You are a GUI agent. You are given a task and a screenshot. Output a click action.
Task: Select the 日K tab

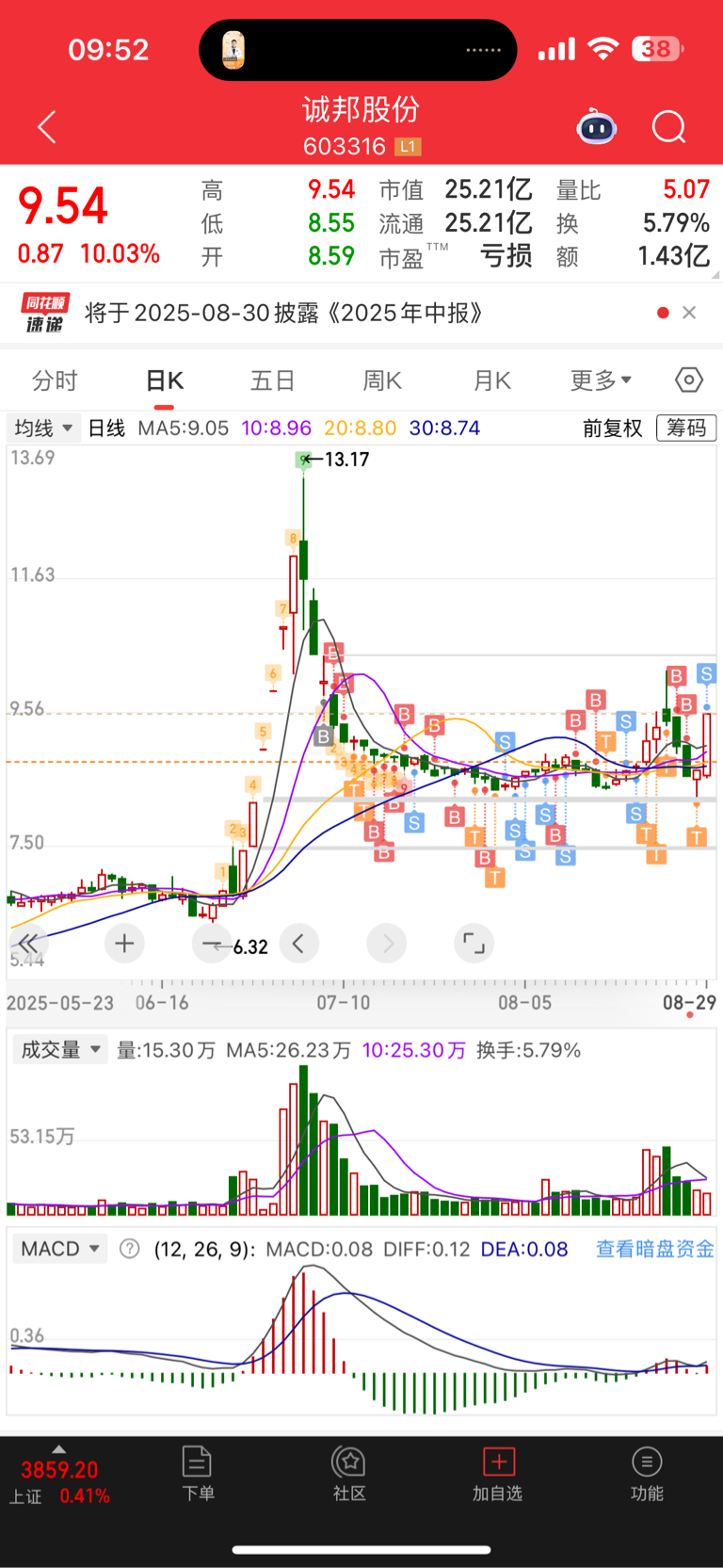coord(164,380)
